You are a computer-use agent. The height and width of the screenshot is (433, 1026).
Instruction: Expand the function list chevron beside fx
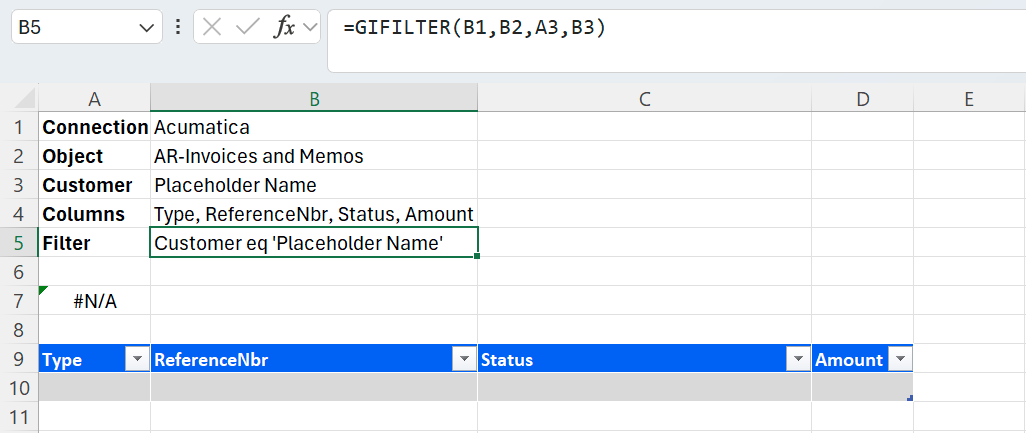(x=309, y=28)
